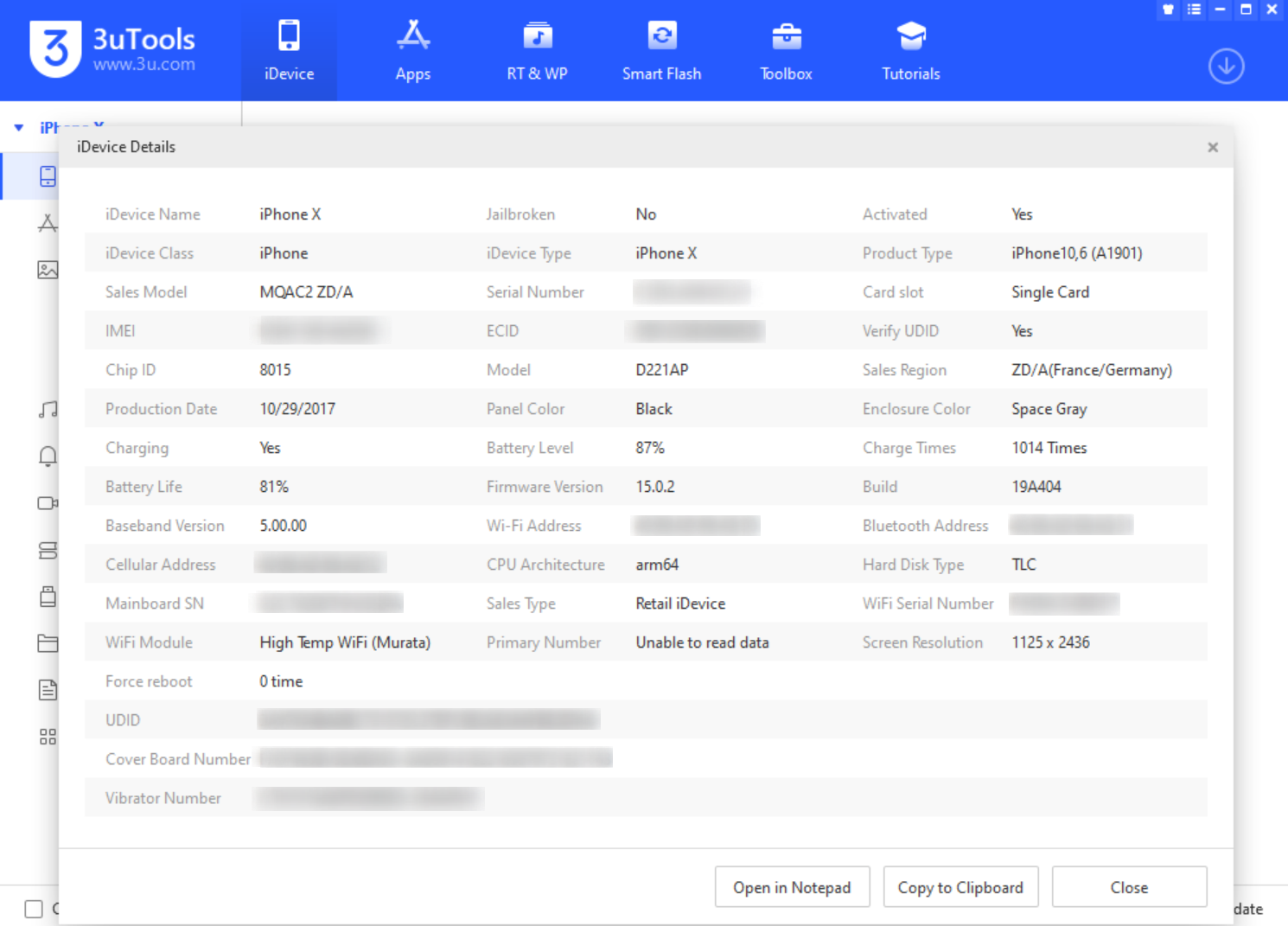
Task: Select the document icon in sidebar
Action: pos(48,690)
